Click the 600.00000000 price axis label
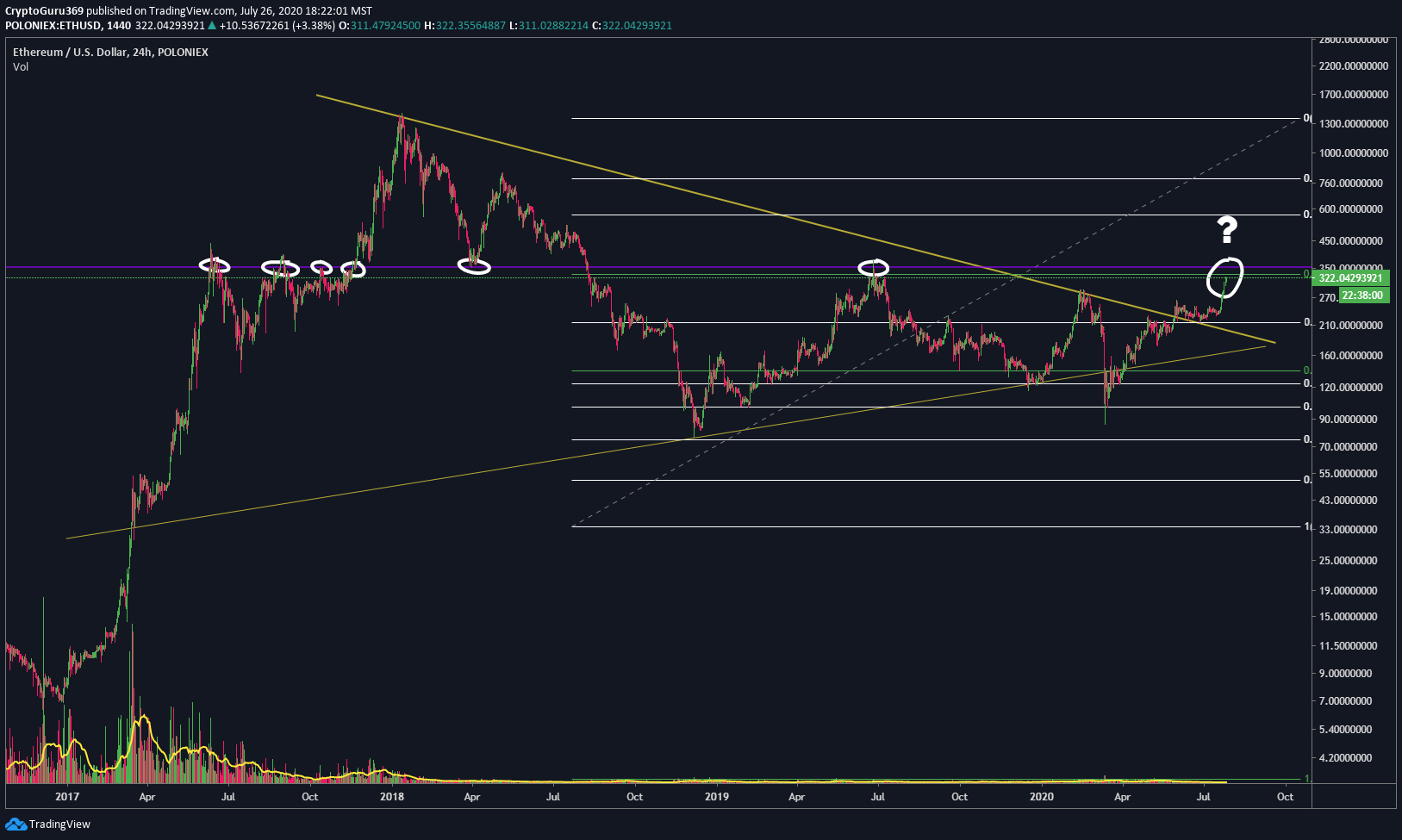Viewport: 1402px width, 840px height. click(x=1351, y=209)
